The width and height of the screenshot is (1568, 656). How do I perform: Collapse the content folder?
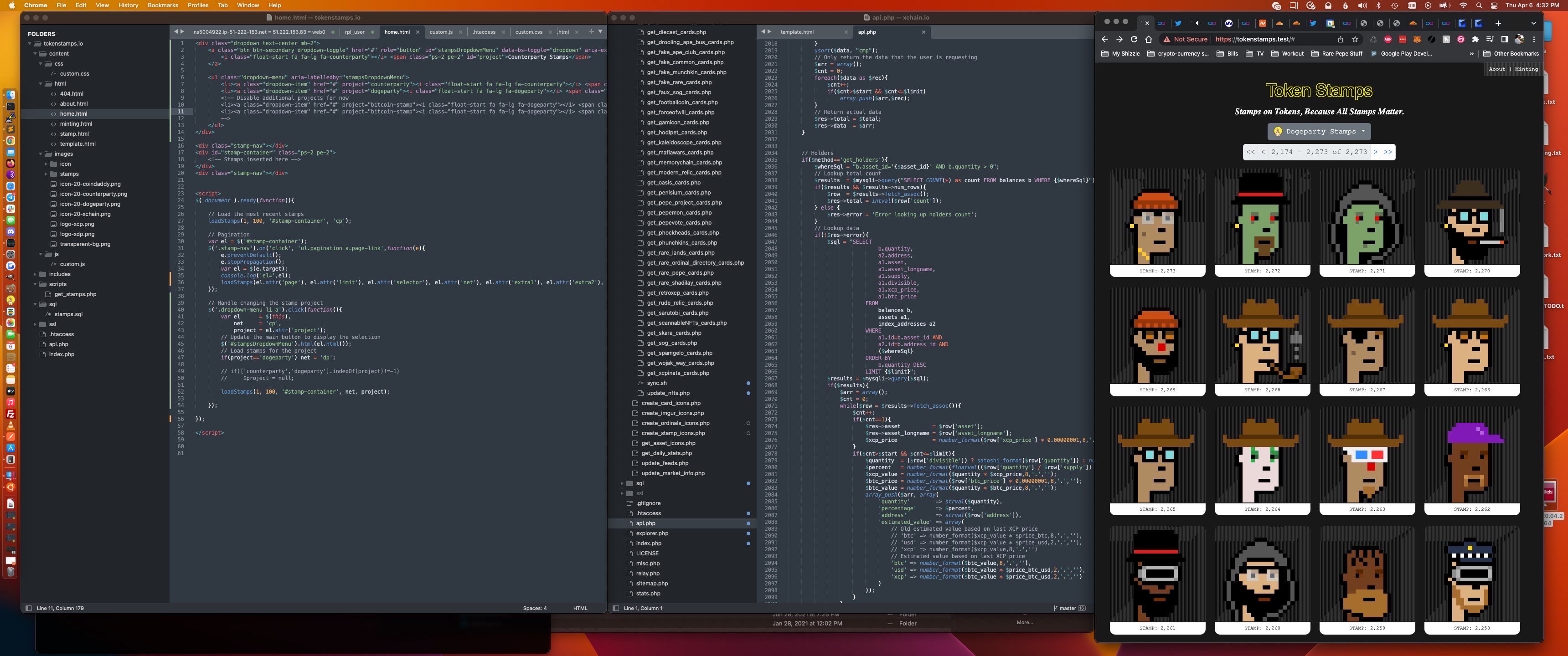click(x=35, y=54)
